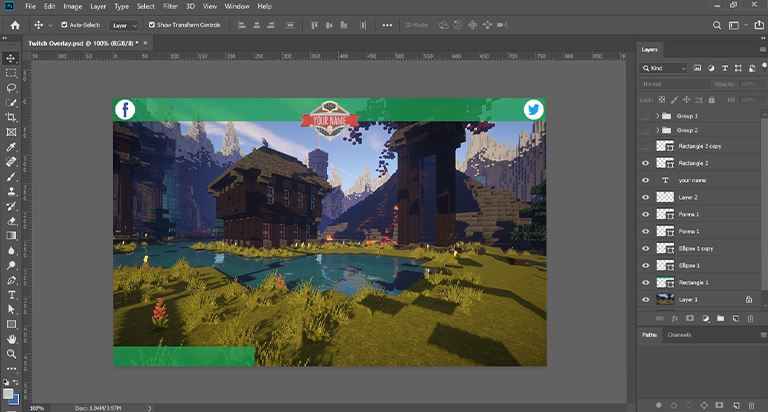The image size is (768, 412).
Task: Select the Move tool in the toolbox
Action: coord(10,58)
